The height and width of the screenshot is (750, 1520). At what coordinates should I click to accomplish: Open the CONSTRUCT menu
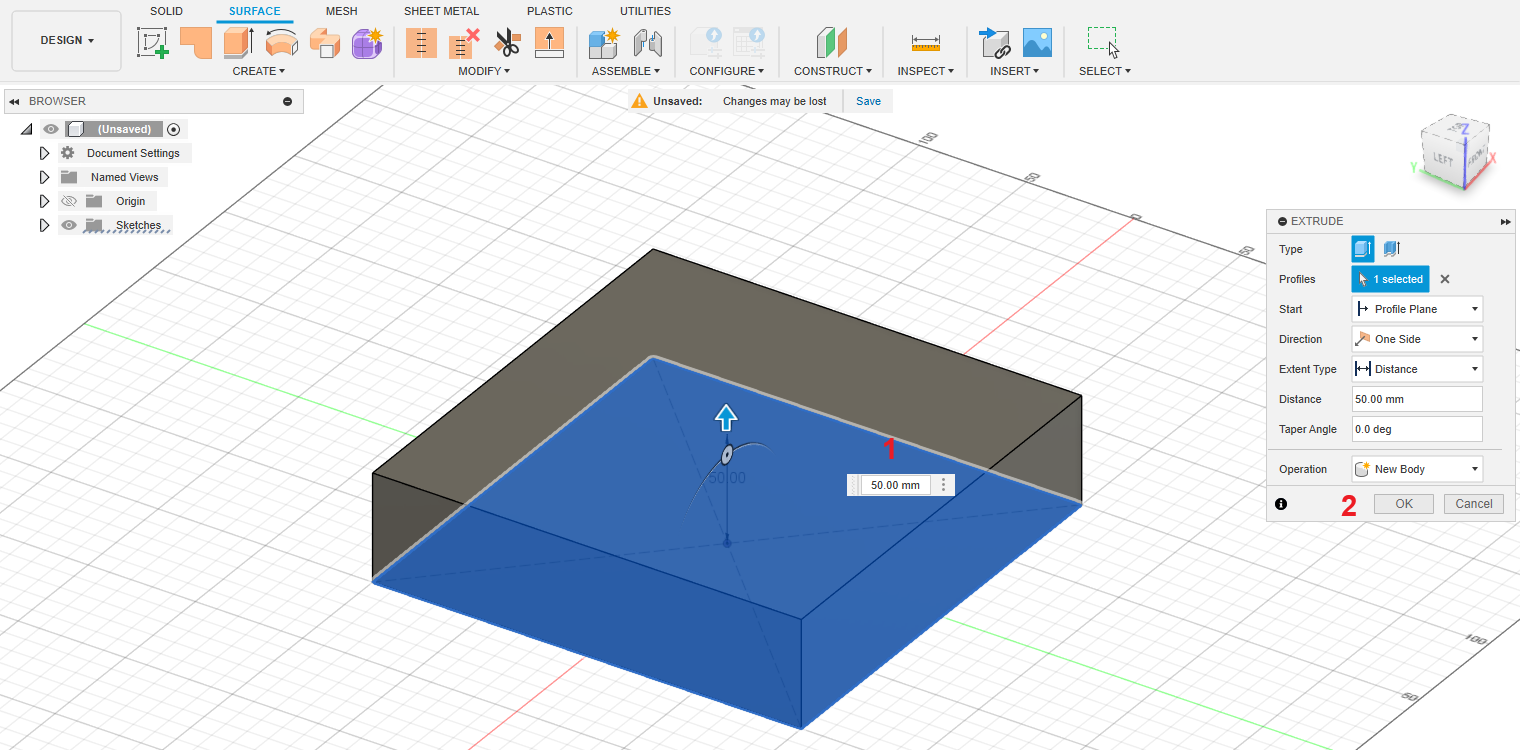pos(833,71)
